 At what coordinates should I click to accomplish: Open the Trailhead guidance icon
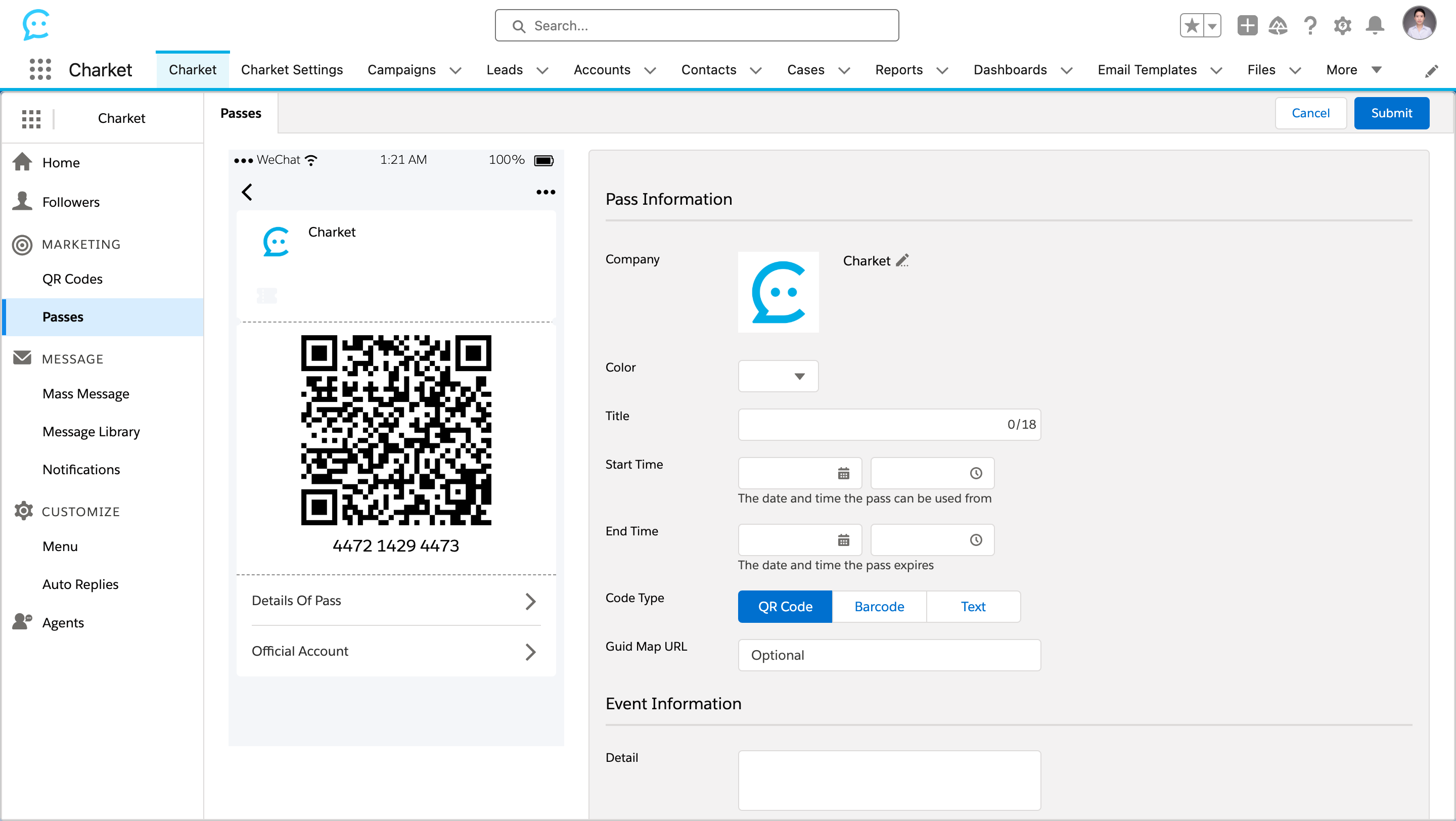(x=1278, y=25)
